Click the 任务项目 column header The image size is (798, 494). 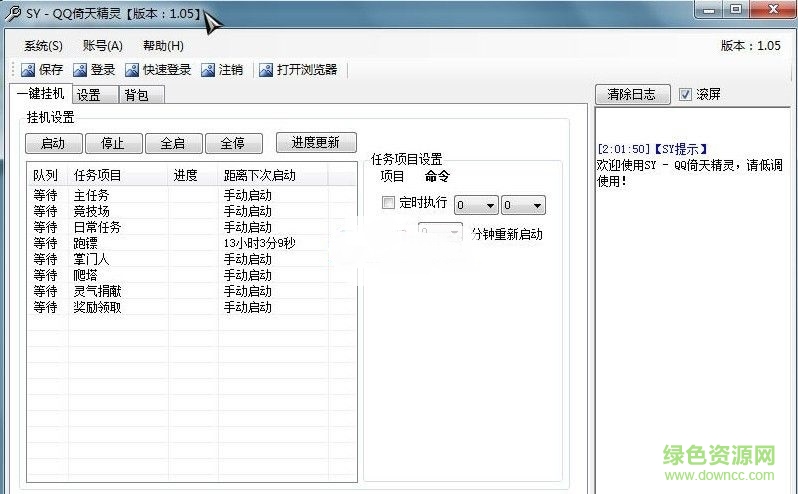[118, 176]
